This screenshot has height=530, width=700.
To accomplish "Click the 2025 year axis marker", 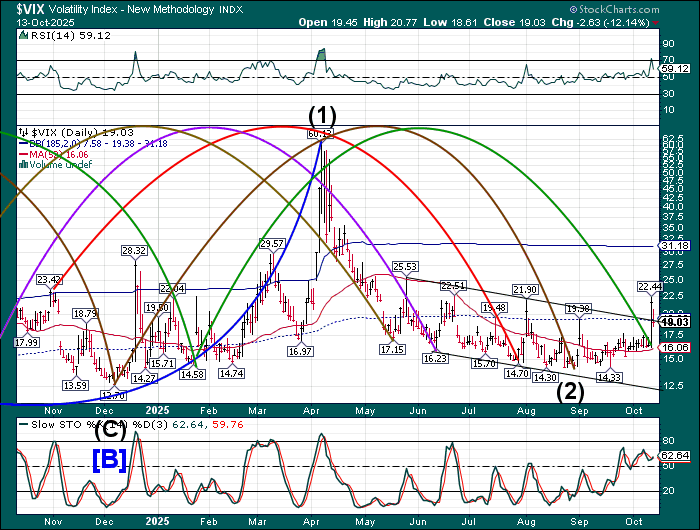I will pos(158,410).
